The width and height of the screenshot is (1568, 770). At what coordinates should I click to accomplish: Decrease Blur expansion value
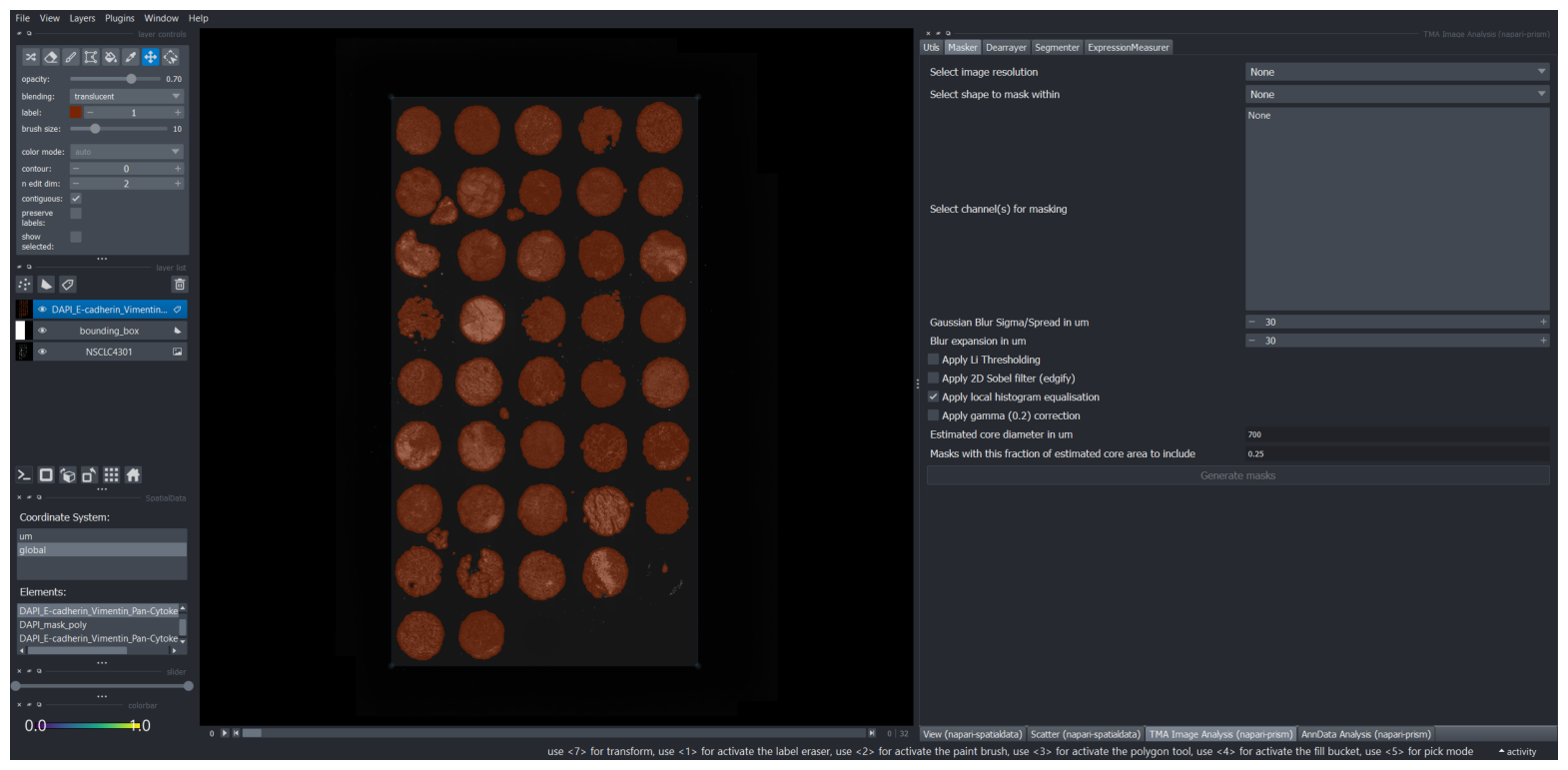(1251, 341)
